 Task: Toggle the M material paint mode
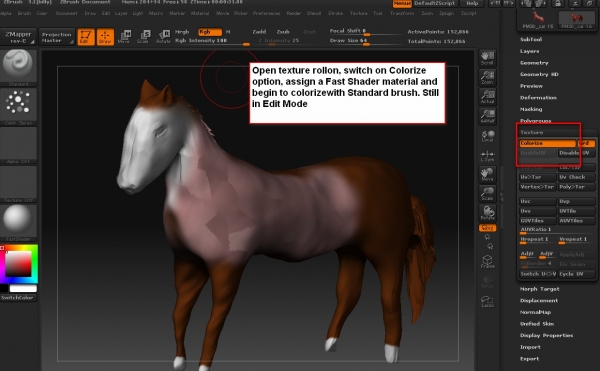point(228,32)
